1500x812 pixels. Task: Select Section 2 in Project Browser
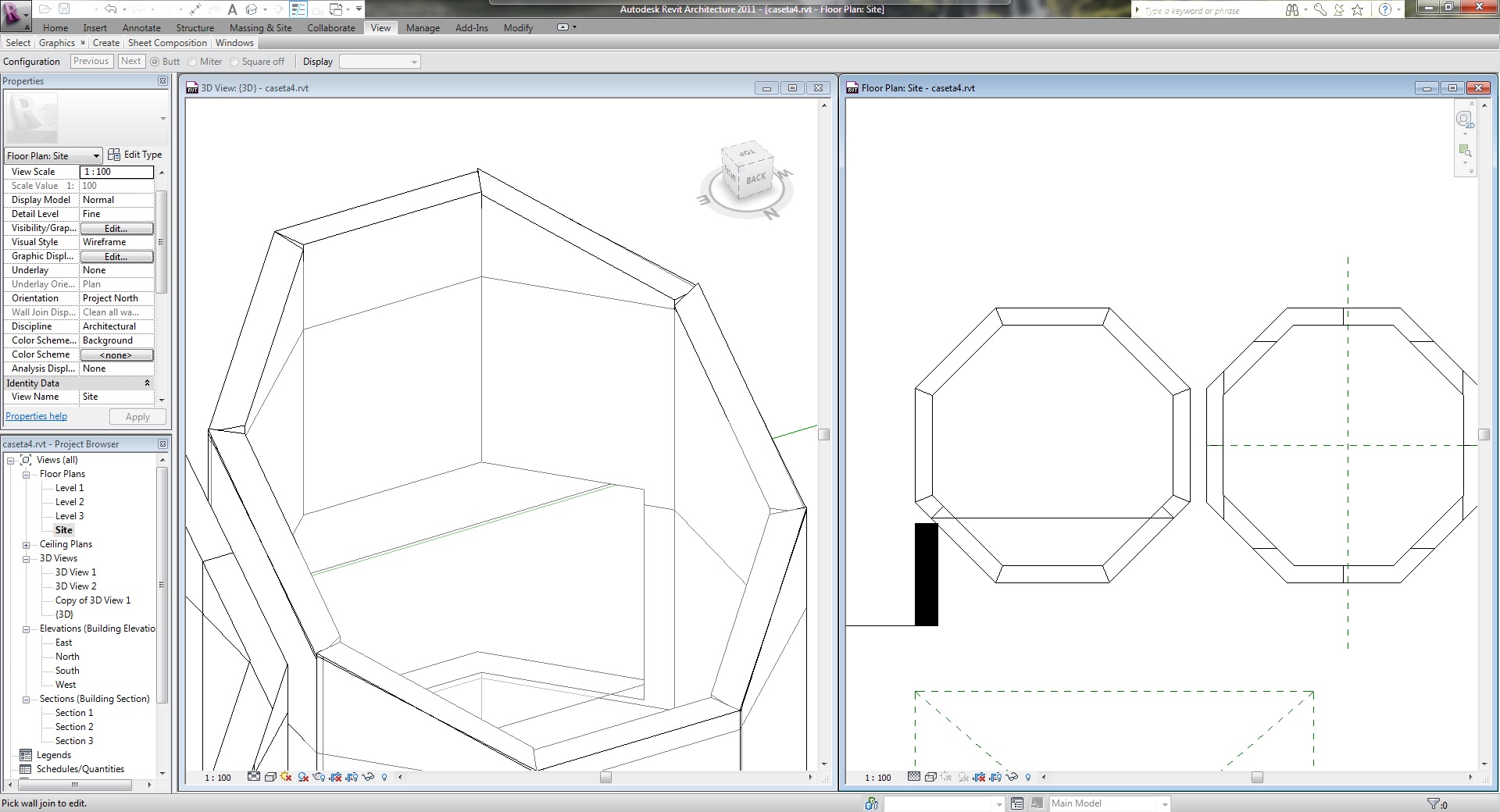tap(74, 727)
